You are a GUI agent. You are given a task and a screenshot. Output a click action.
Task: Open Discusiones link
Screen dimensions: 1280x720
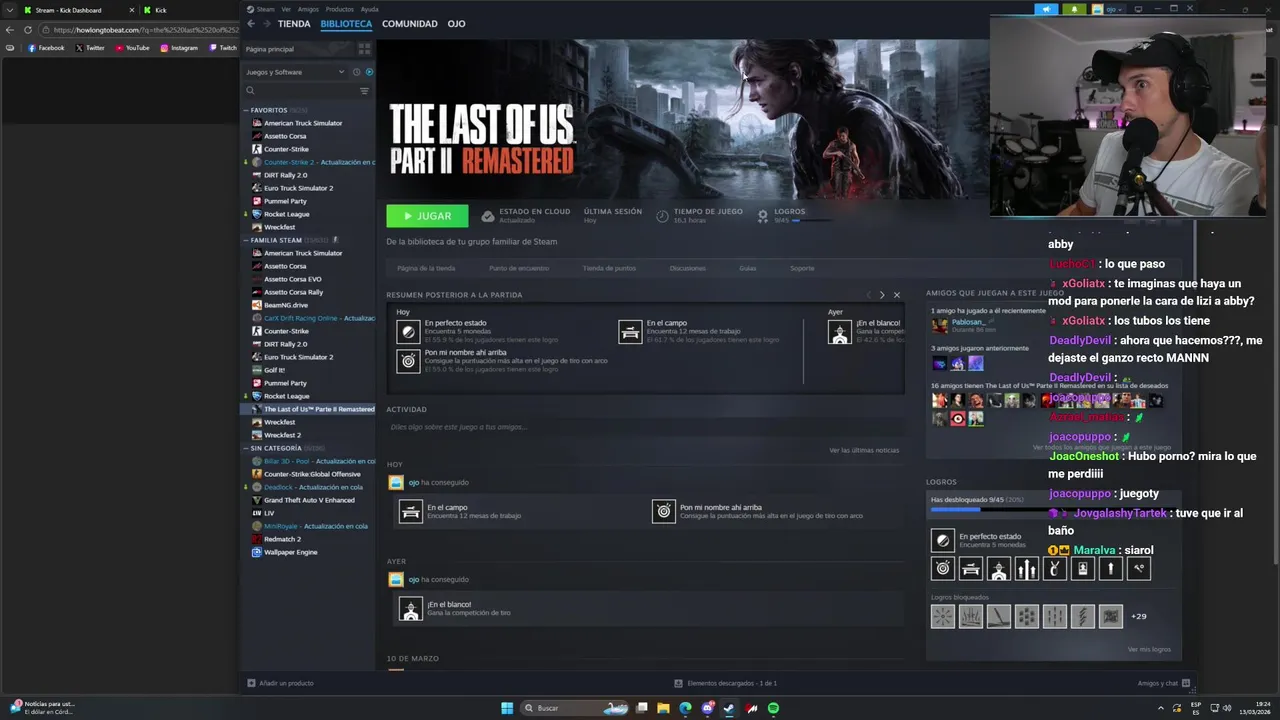click(687, 268)
